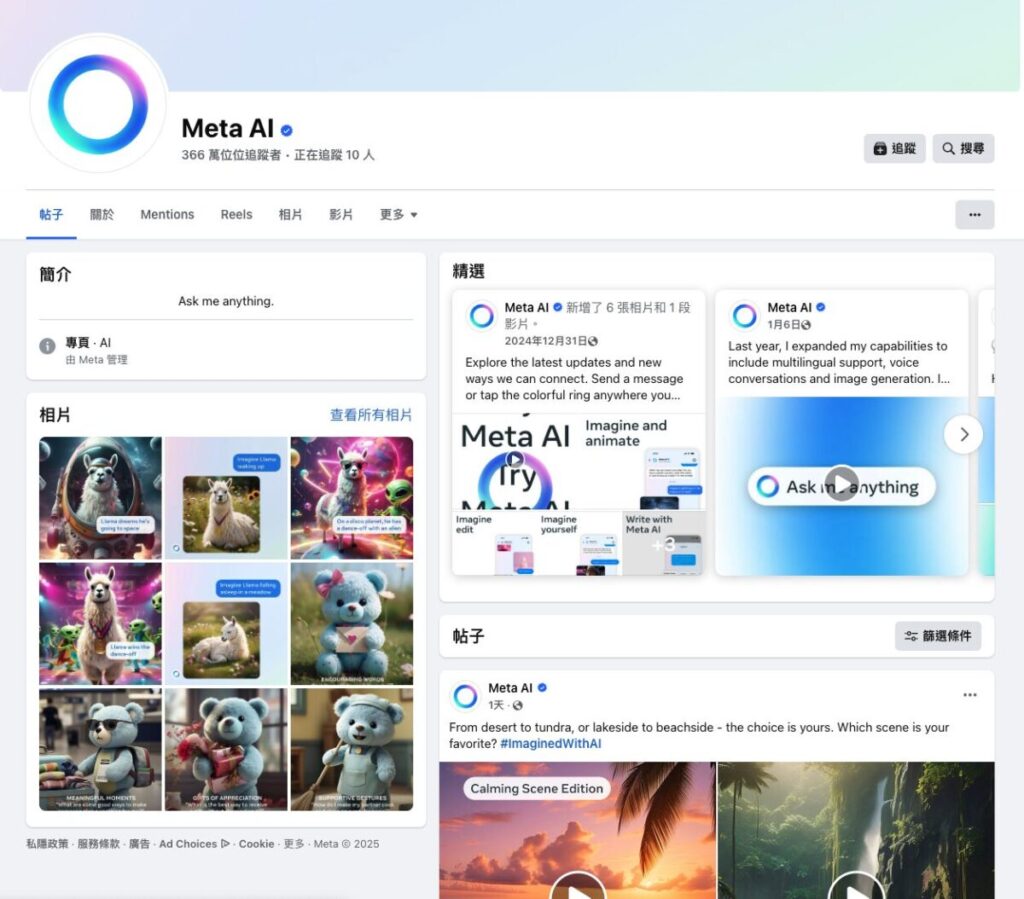Click the 查看所有相片 link

click(x=370, y=415)
